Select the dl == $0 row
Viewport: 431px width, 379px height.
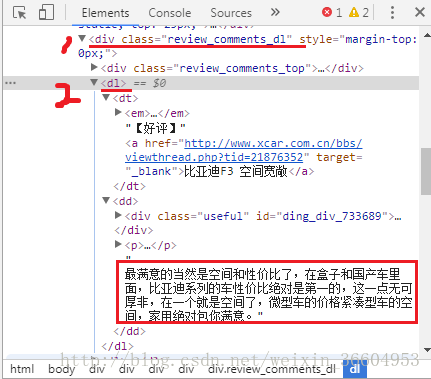[x=211, y=83]
